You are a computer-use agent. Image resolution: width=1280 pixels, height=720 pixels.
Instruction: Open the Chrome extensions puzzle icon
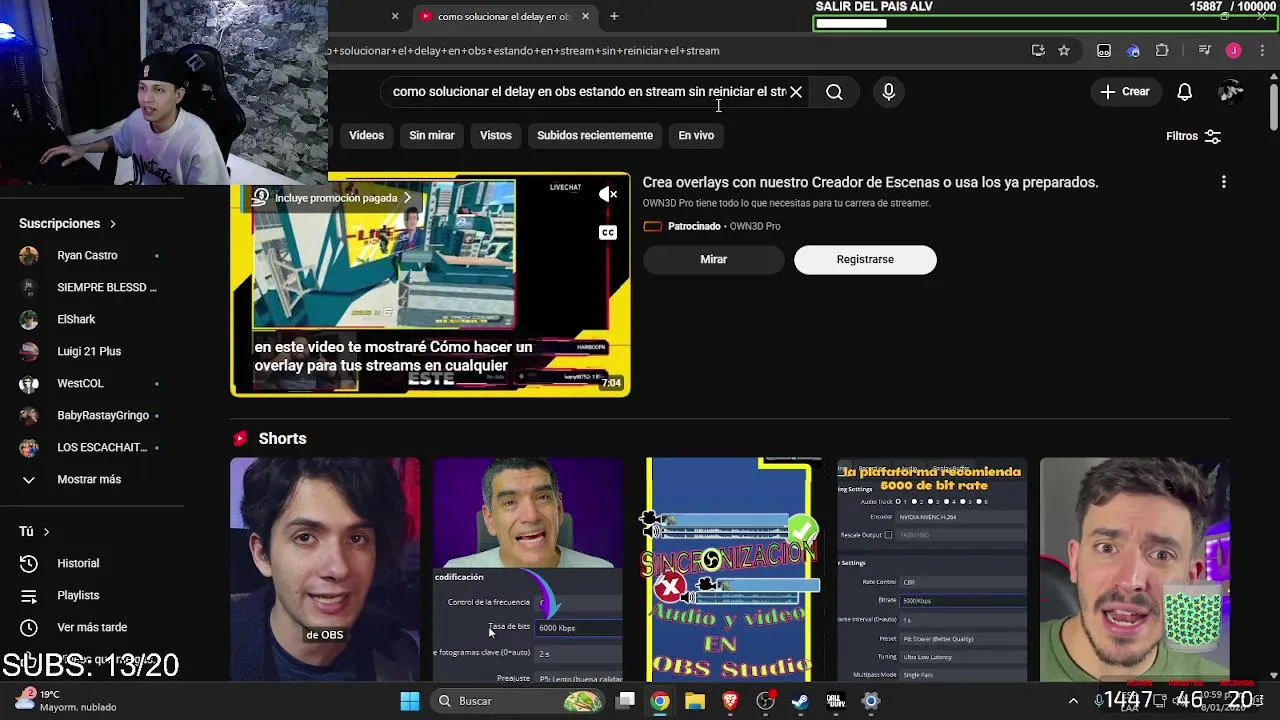1162,51
